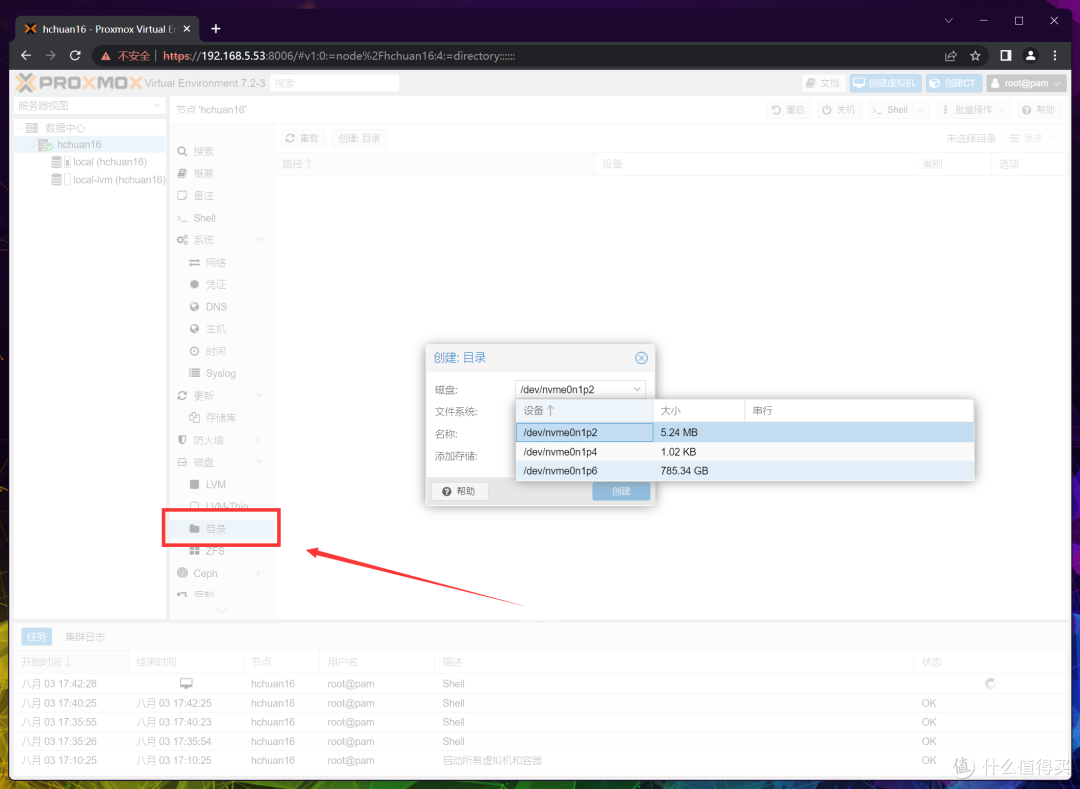Open the ZFS disks section
This screenshot has height=789, width=1080.
[x=215, y=551]
